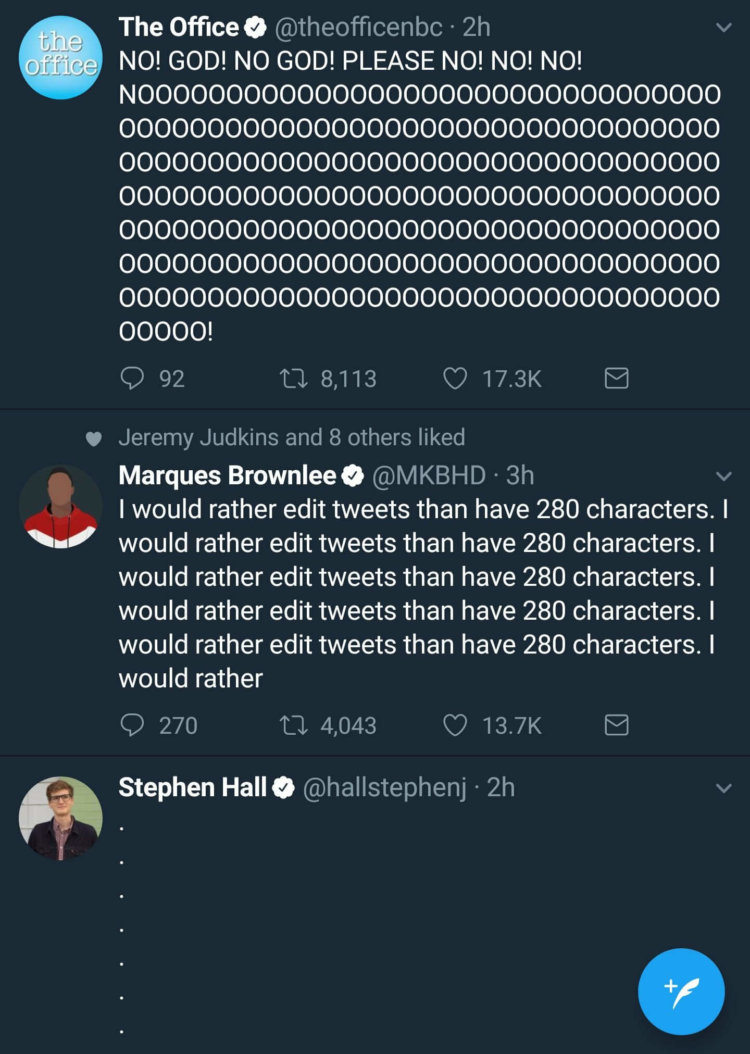Retweet Marques Brownlee's tweet

pyautogui.click(x=297, y=725)
